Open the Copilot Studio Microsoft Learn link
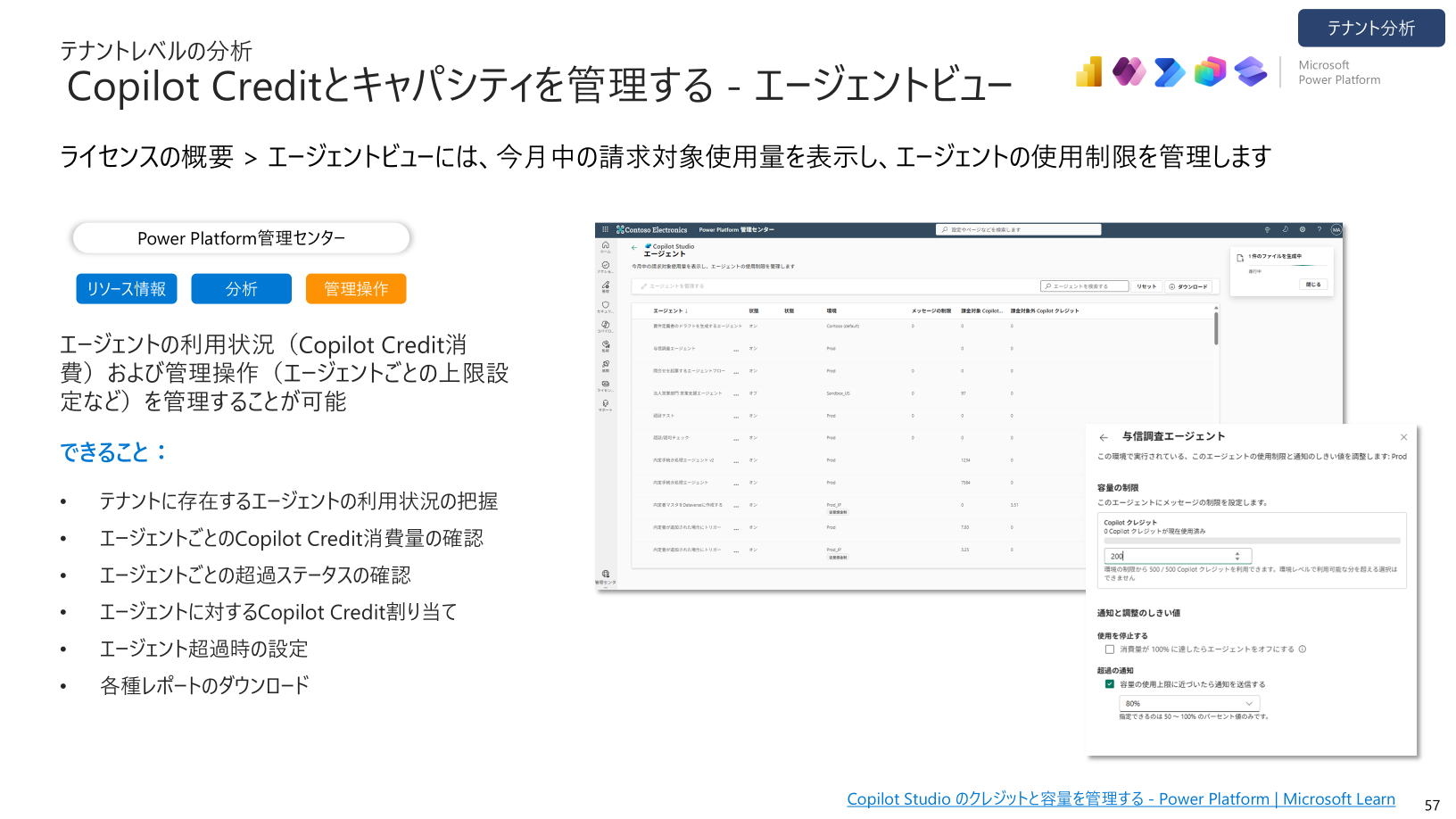This screenshot has width=1456, height=819. click(x=1121, y=799)
